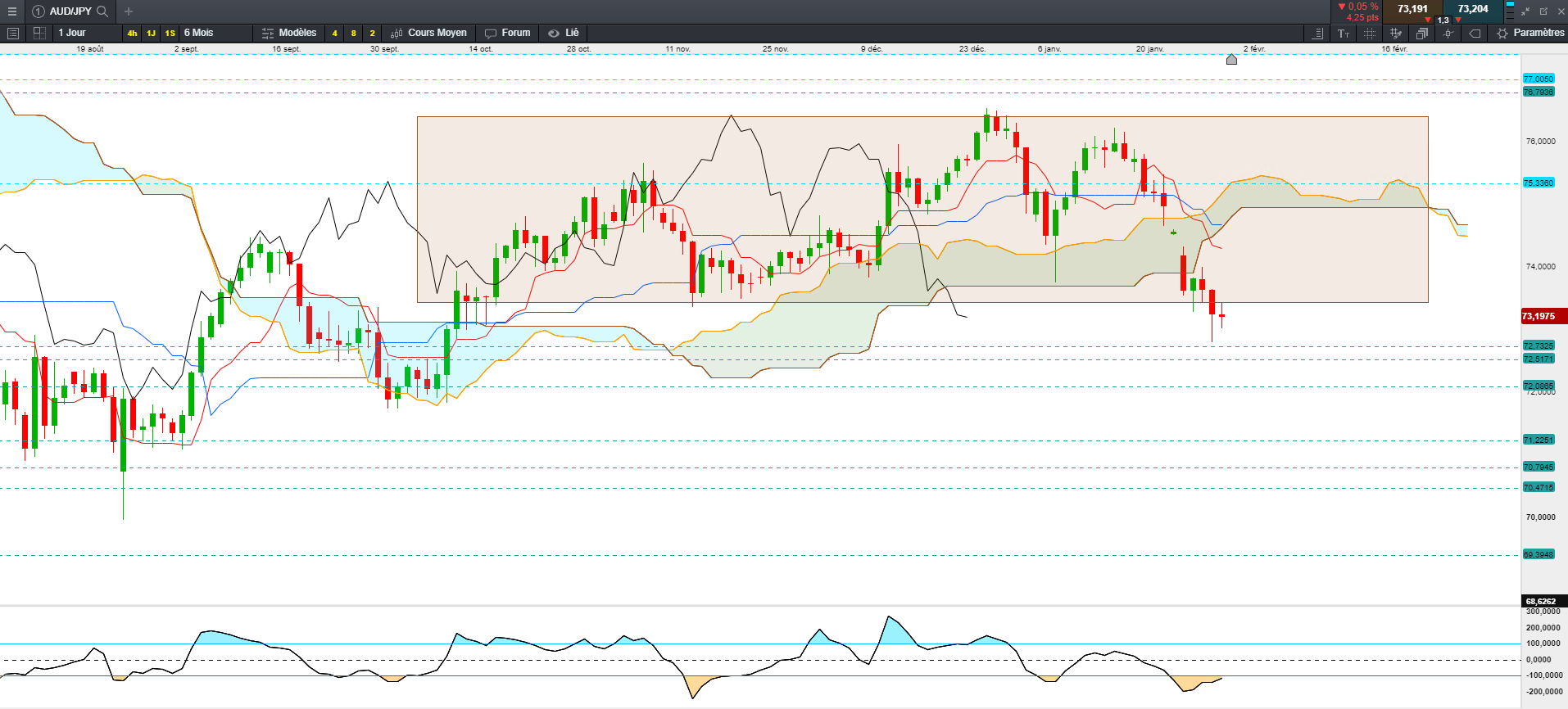
Task: Open the Forum link
Action: (x=508, y=33)
